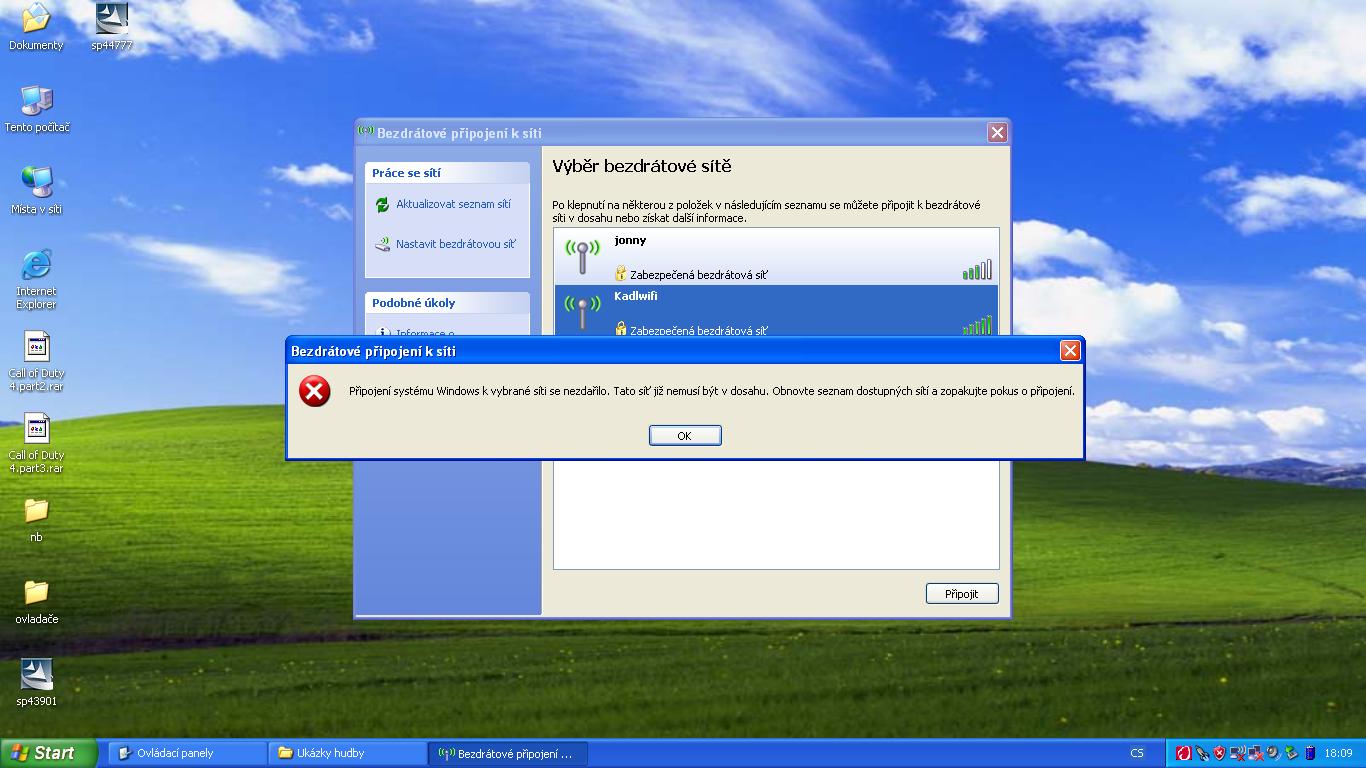Close the wireless network selection window
This screenshot has height=768, width=1366.
[x=997, y=132]
